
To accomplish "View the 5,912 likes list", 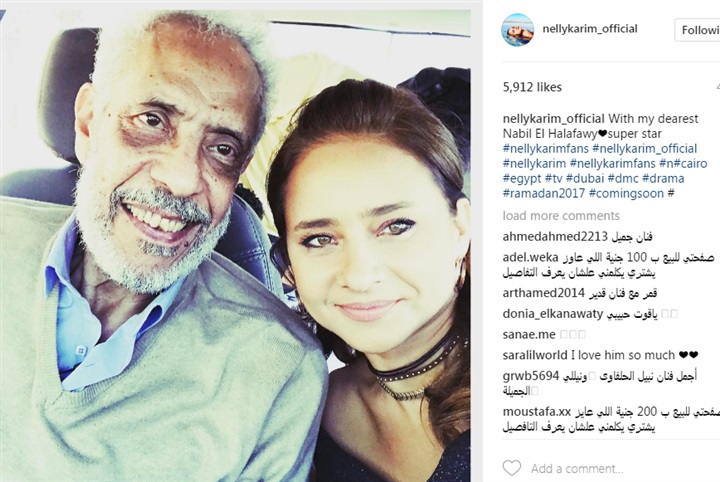I will (x=532, y=87).
